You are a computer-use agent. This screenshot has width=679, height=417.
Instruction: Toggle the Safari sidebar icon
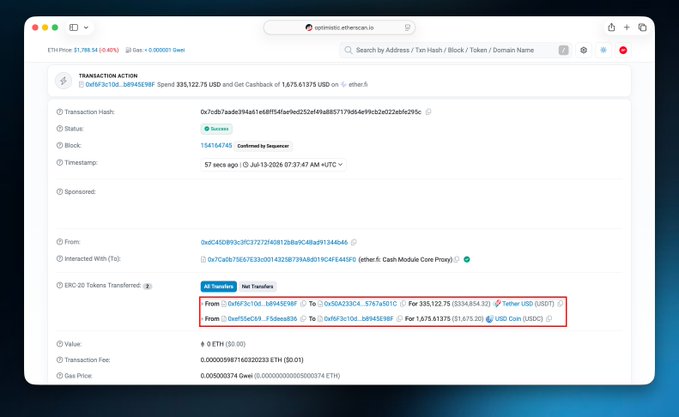pos(74,27)
